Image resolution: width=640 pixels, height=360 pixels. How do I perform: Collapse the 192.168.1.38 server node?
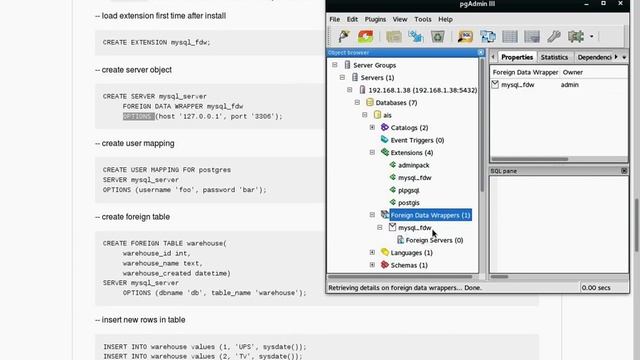click(349, 90)
